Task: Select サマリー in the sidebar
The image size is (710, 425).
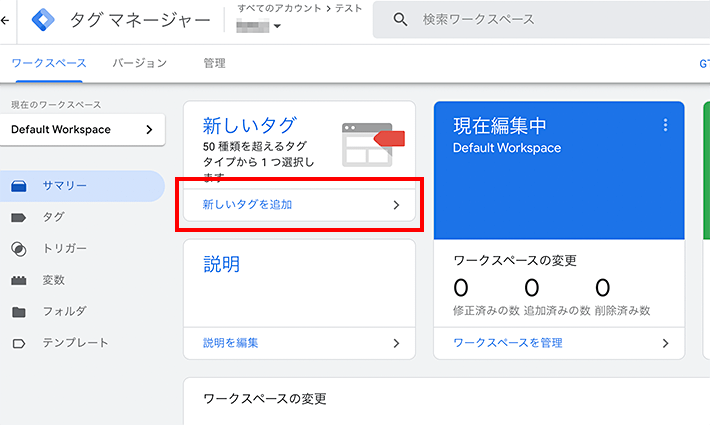Action: (x=82, y=186)
